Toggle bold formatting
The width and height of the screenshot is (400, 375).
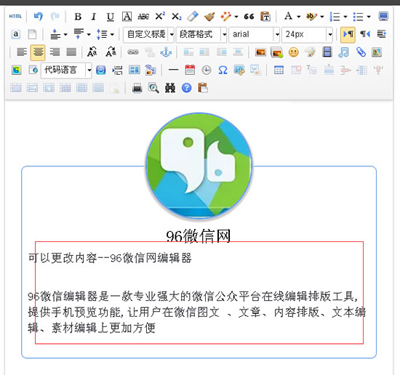pyautogui.click(x=78, y=16)
